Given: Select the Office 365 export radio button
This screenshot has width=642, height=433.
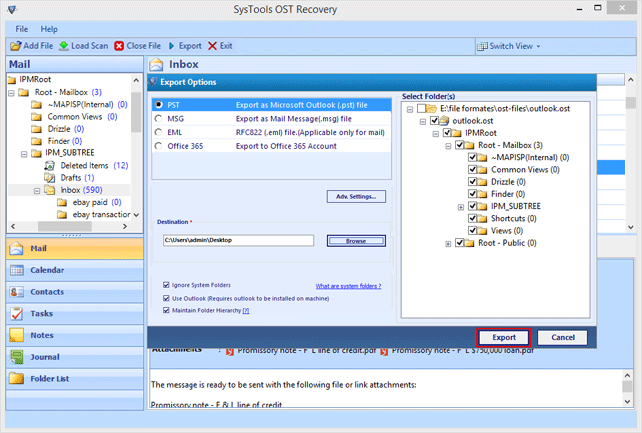Looking at the screenshot, I should (158, 146).
